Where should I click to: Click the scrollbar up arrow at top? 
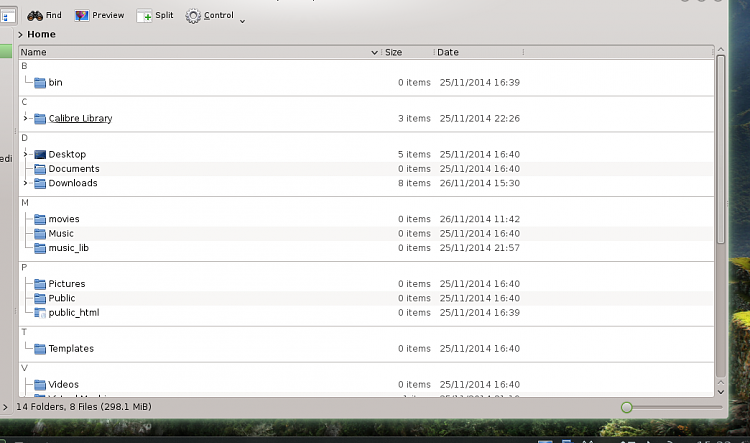point(721,49)
